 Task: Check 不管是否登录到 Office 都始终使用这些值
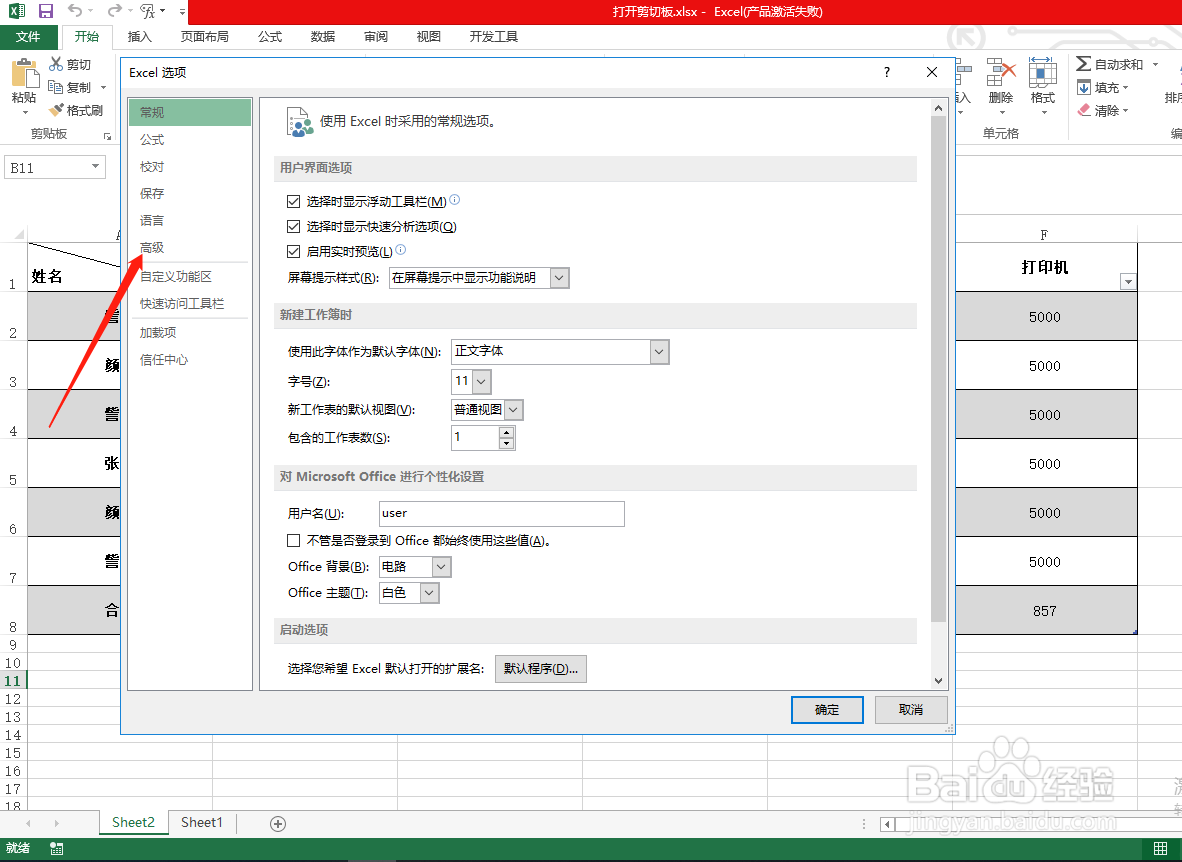tap(294, 540)
